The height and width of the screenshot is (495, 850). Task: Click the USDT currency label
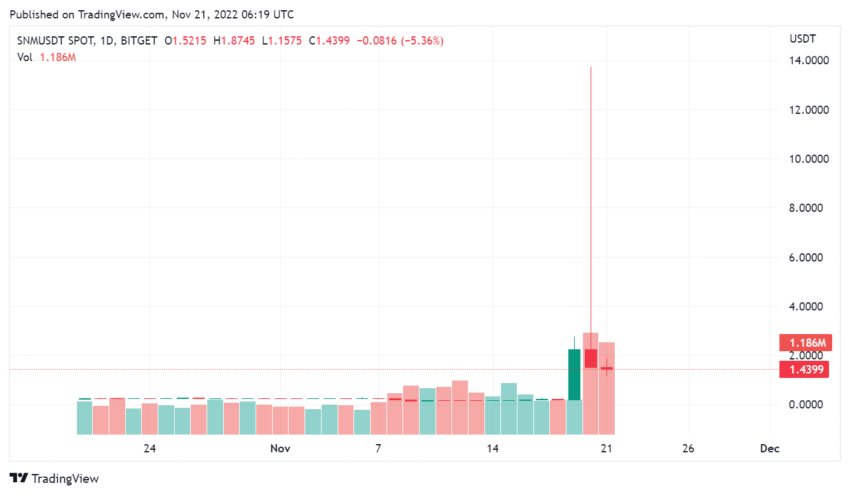(x=802, y=39)
